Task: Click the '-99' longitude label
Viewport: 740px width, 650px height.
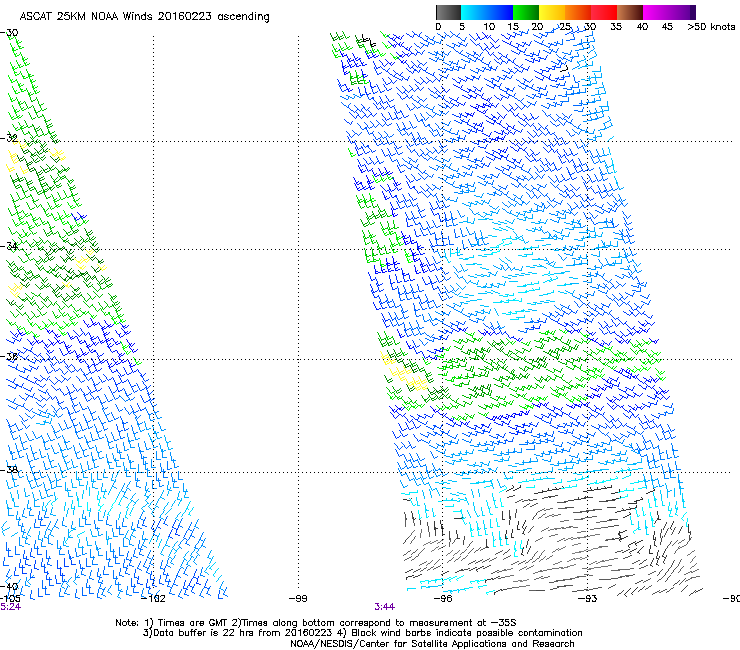Action: [298, 599]
